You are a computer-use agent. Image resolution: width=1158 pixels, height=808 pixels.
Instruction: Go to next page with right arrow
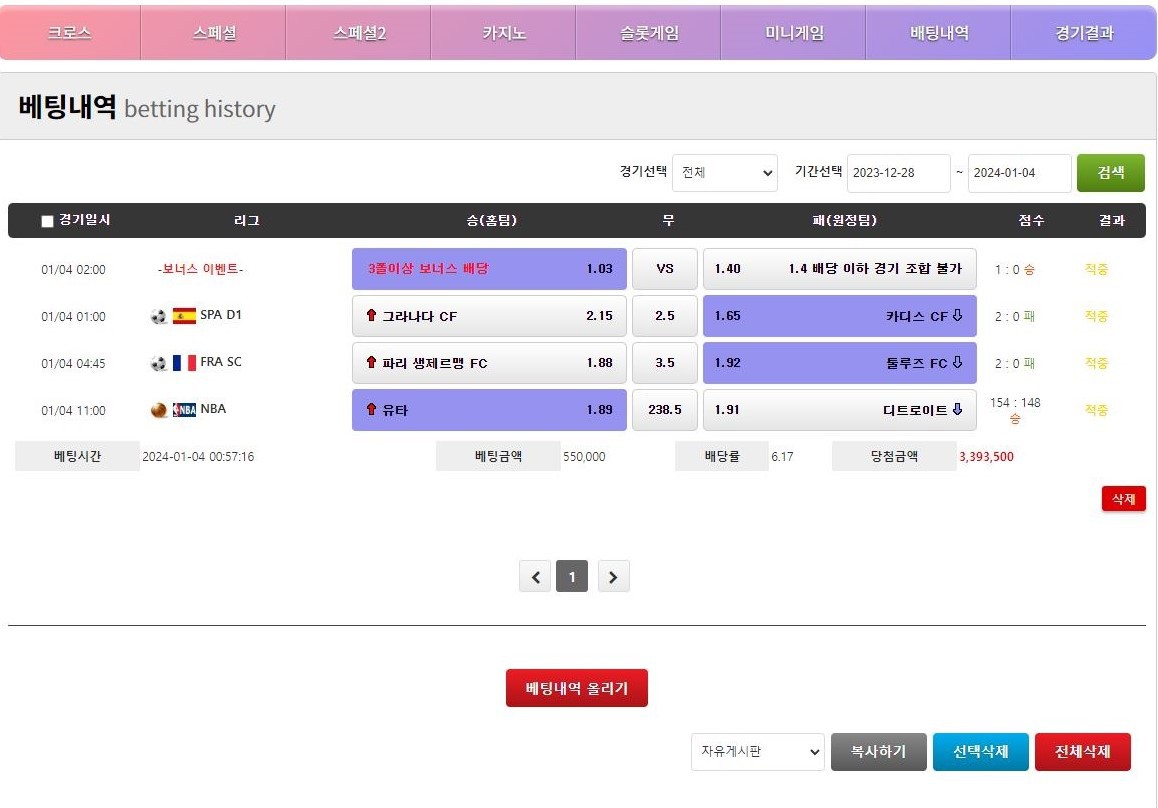(613, 577)
